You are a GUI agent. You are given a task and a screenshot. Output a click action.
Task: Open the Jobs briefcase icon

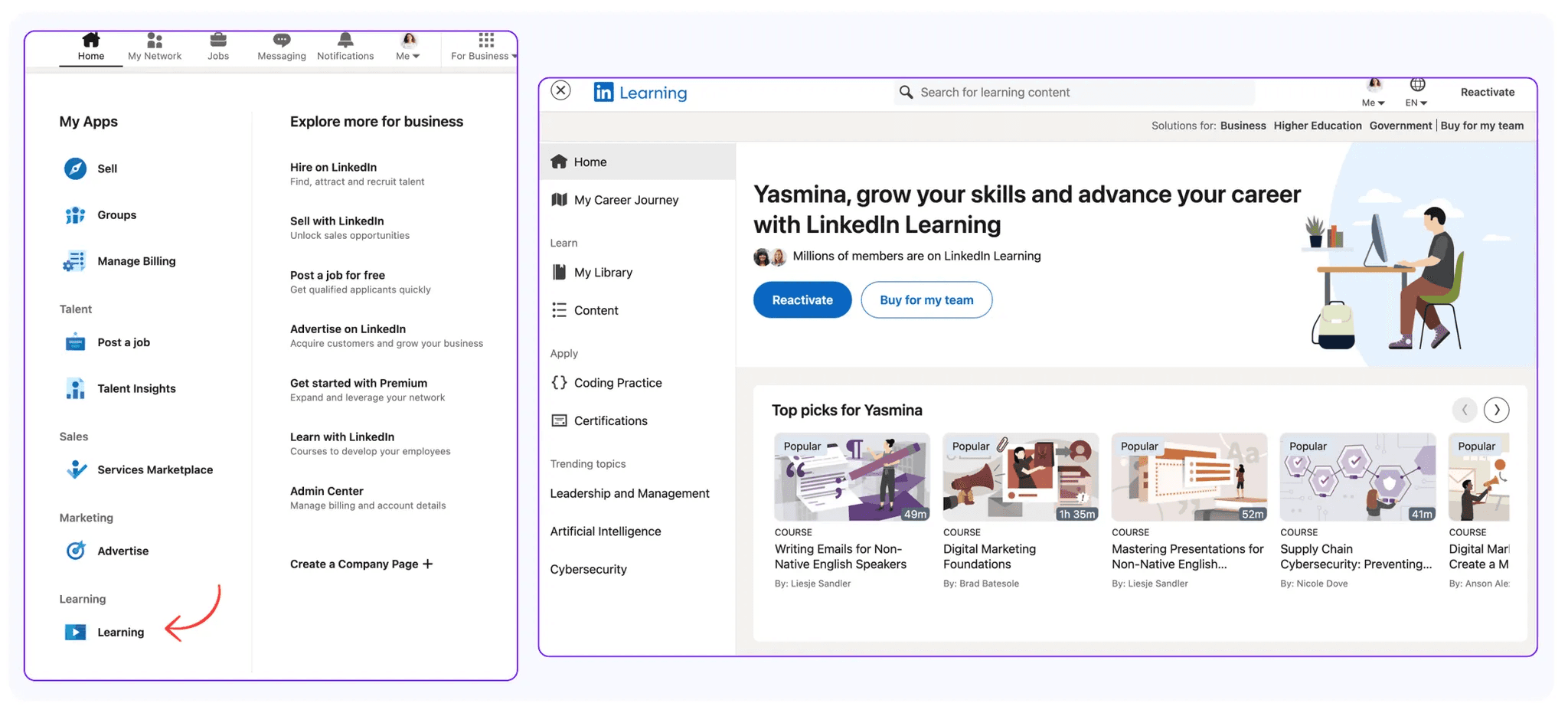click(218, 40)
